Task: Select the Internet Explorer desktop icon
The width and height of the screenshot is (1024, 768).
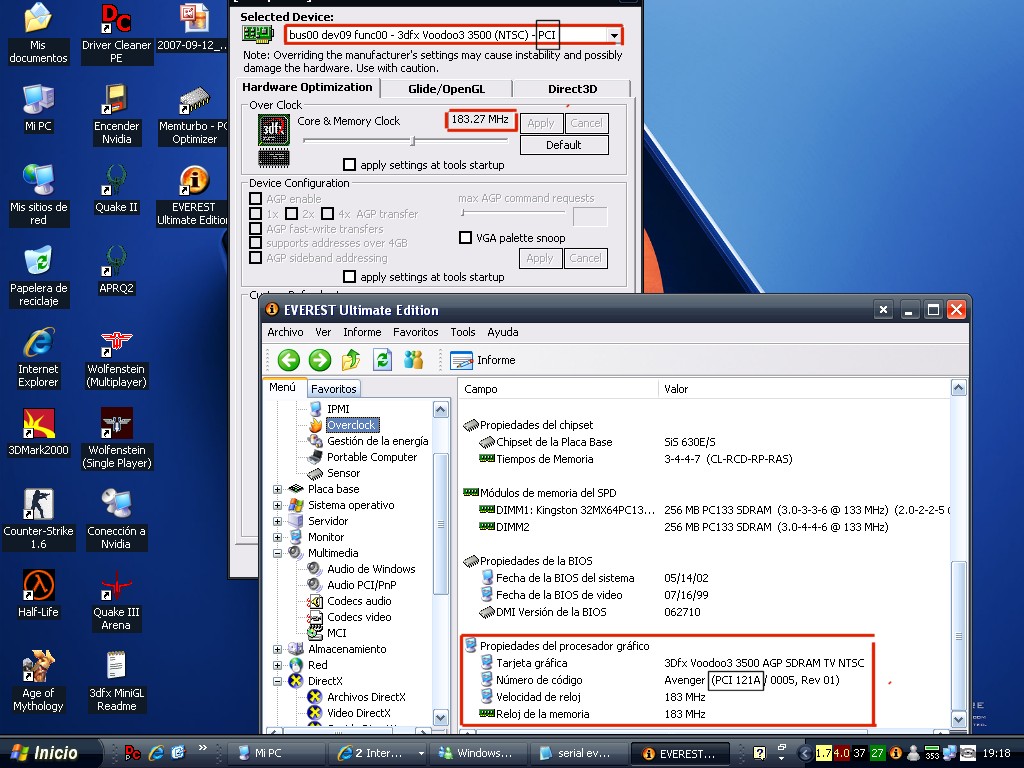Action: (x=38, y=357)
